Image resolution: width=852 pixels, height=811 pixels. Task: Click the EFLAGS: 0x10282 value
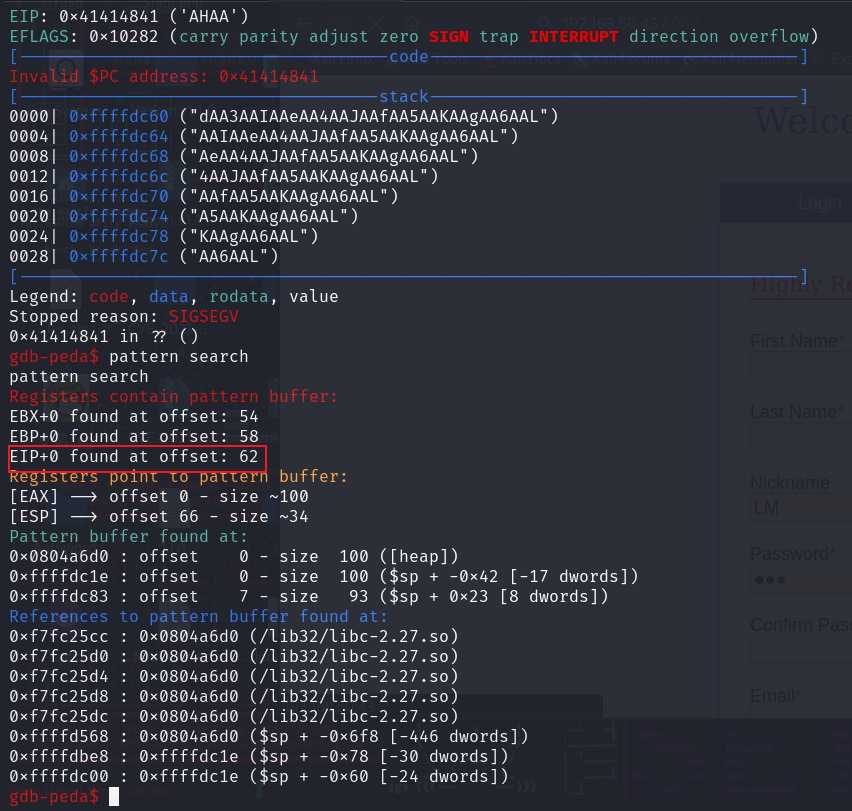click(124, 36)
